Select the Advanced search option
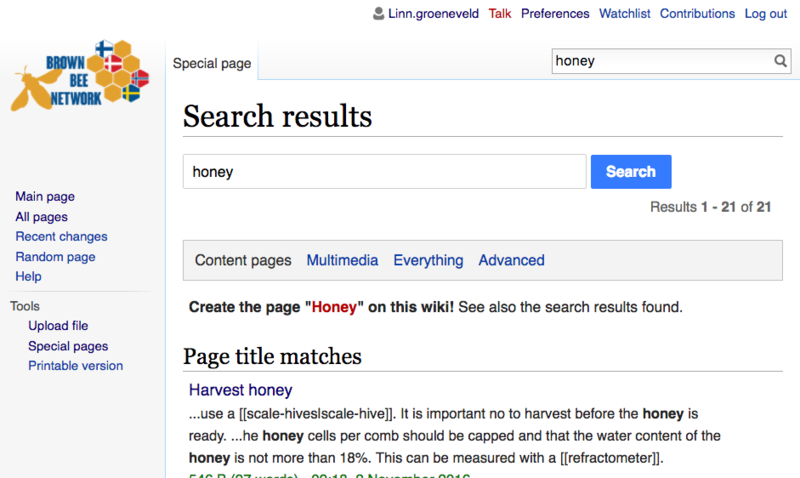This screenshot has width=800, height=478. click(x=511, y=260)
